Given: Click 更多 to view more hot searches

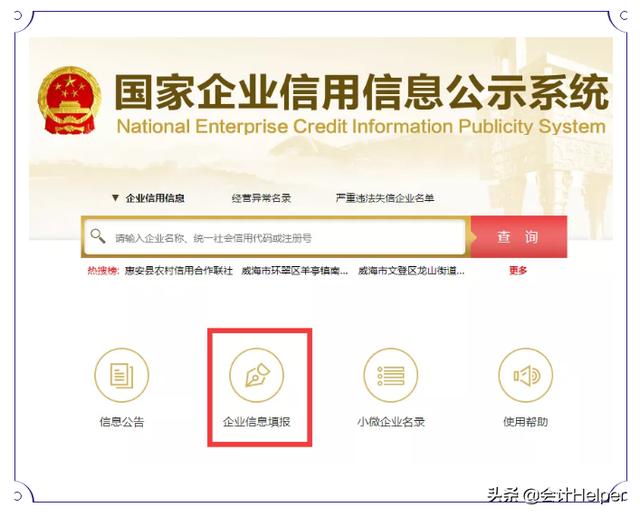Looking at the screenshot, I should (x=518, y=270).
